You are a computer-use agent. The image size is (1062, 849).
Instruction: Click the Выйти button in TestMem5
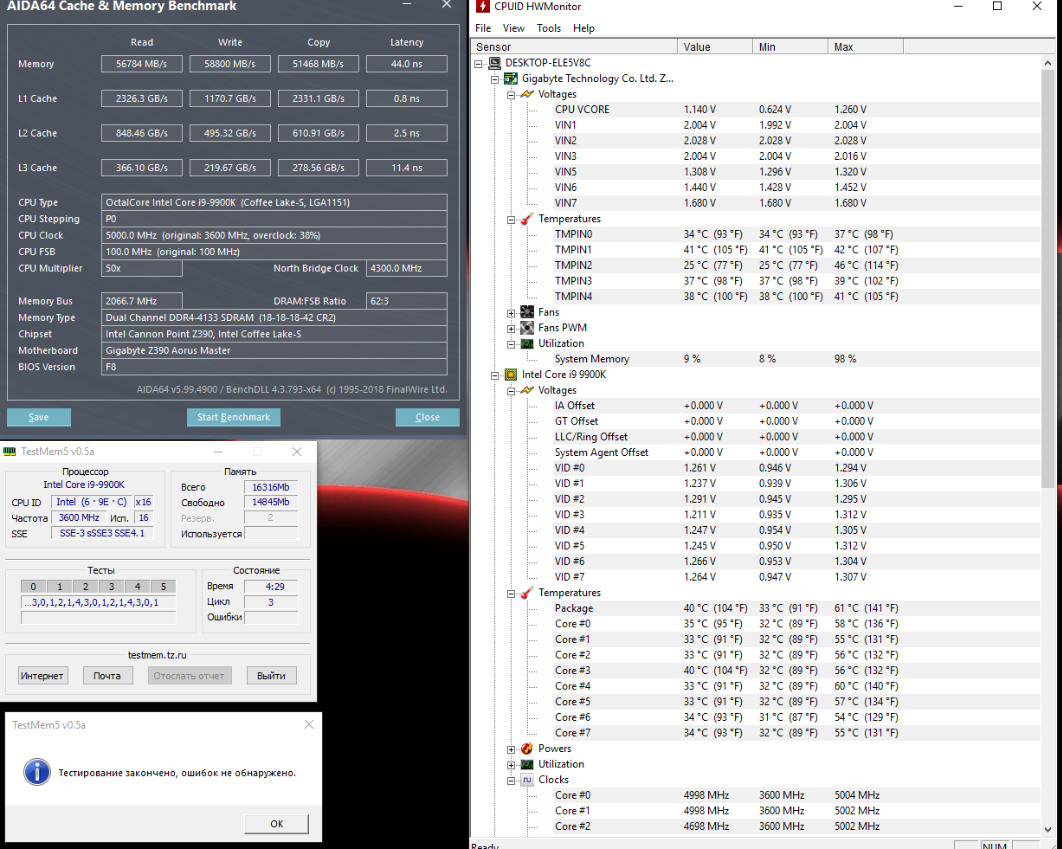pos(271,676)
